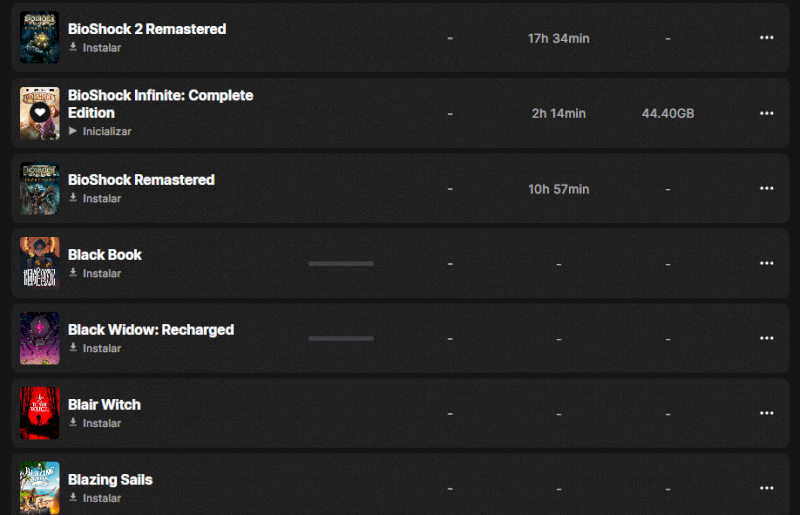The width and height of the screenshot is (800, 515).
Task: Open Black Book's ellipsis menu
Action: pyautogui.click(x=767, y=263)
